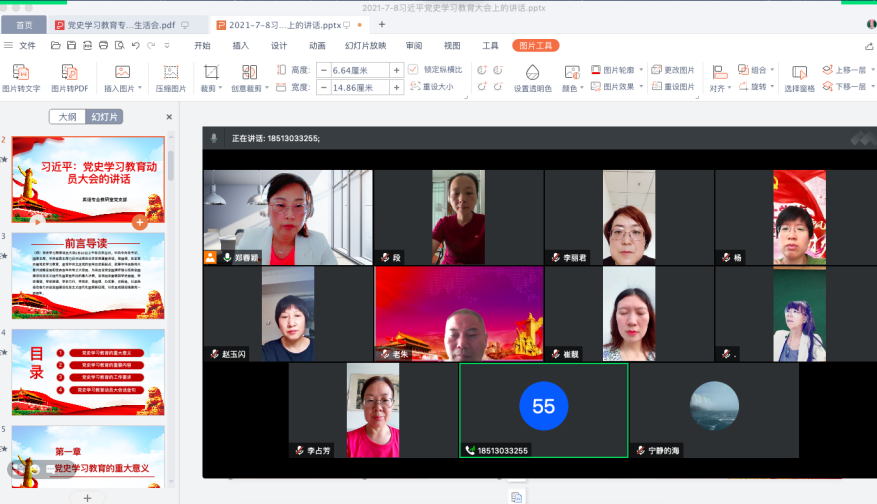Image resolution: width=877 pixels, height=504 pixels.
Task: Select the 压缩图片 compress picture tool
Action: point(170,73)
